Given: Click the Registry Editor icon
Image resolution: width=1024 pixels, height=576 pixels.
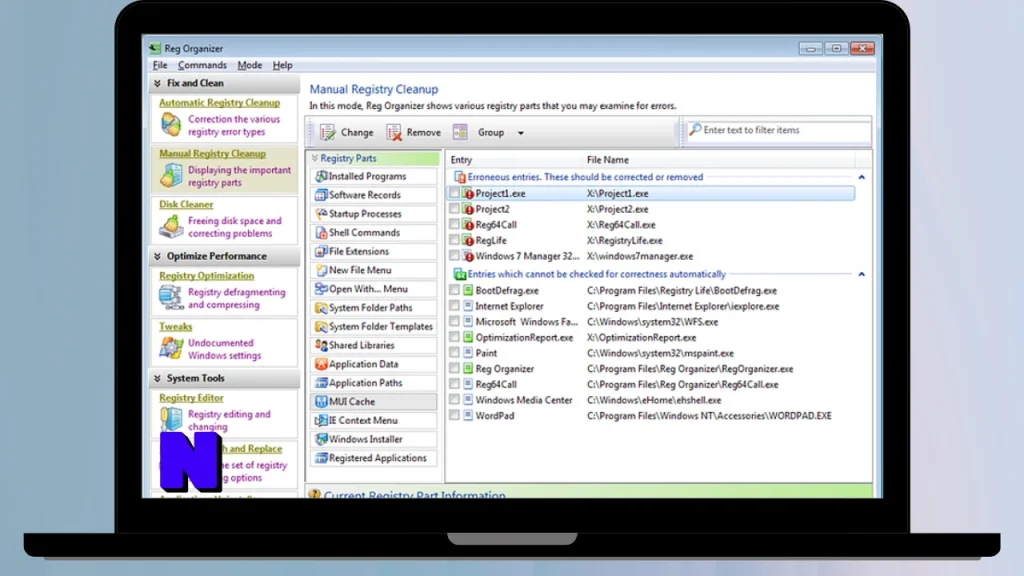Looking at the screenshot, I should (171, 419).
